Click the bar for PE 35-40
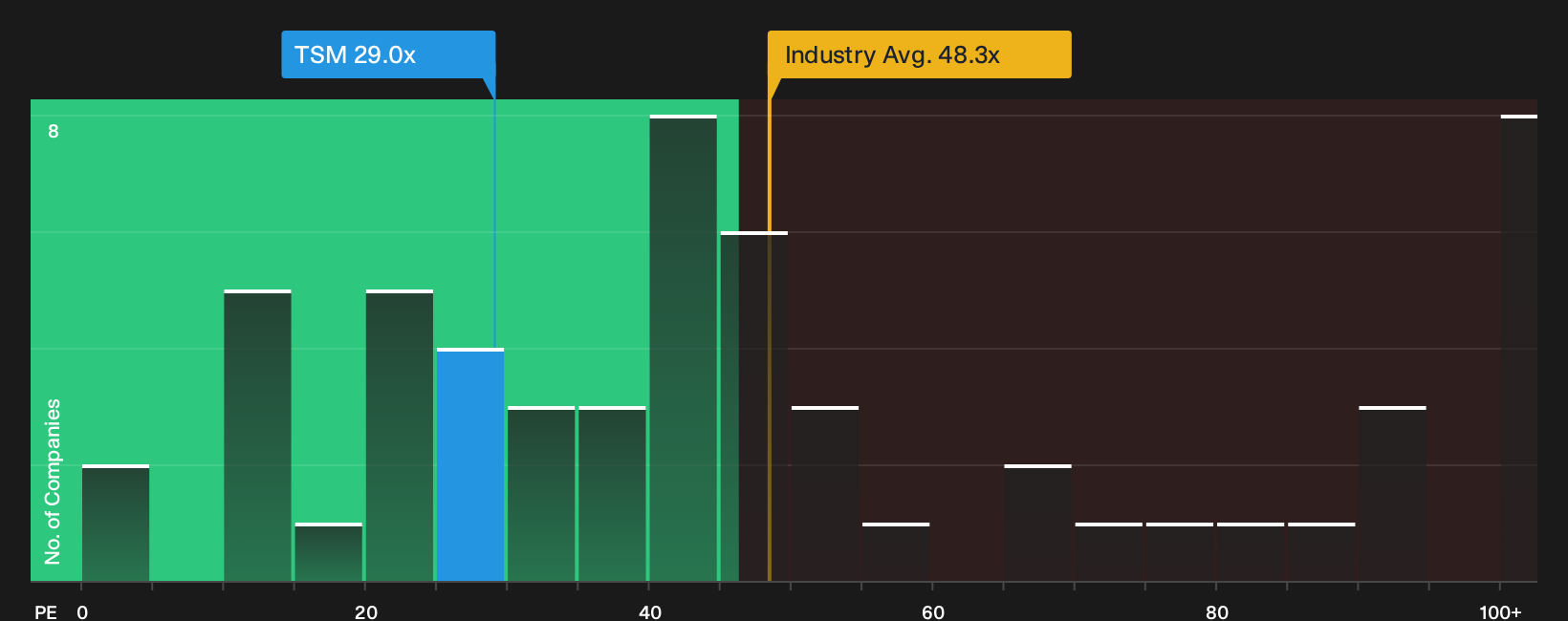Screen dimensions: 1568x621 point(612,494)
